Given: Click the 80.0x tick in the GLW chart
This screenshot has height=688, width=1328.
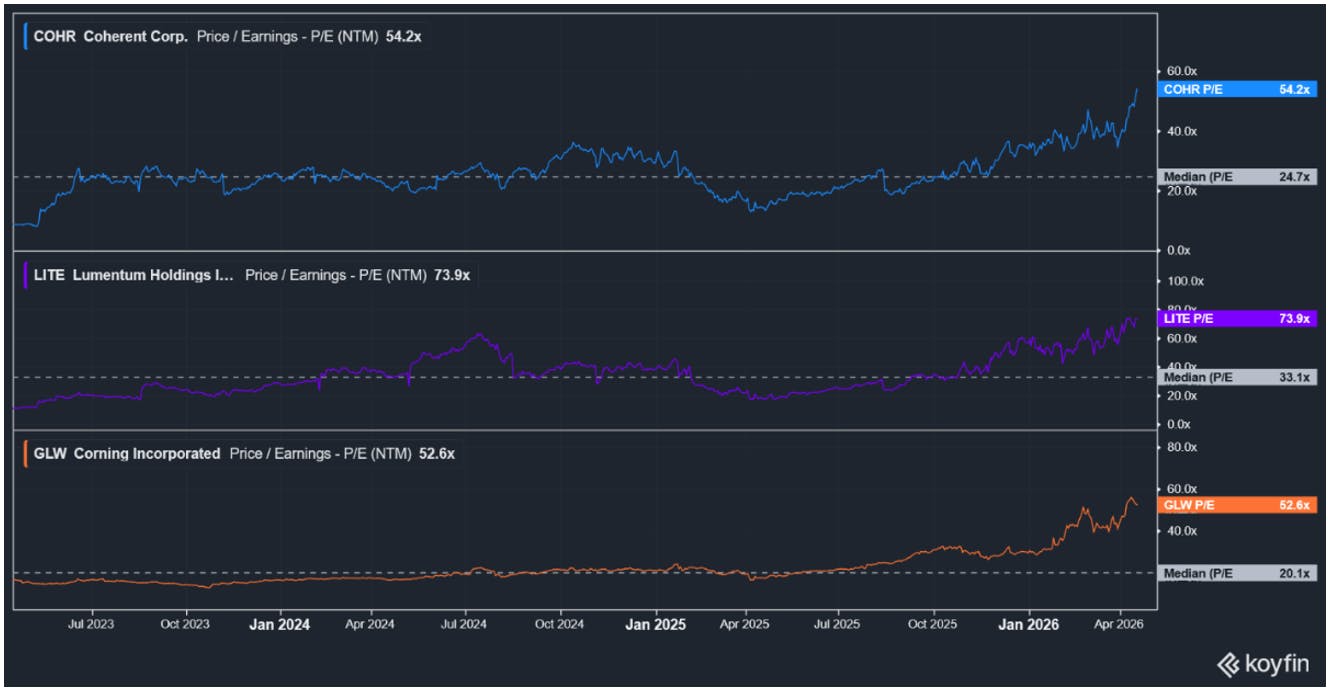Looking at the screenshot, I should tap(1182, 447).
